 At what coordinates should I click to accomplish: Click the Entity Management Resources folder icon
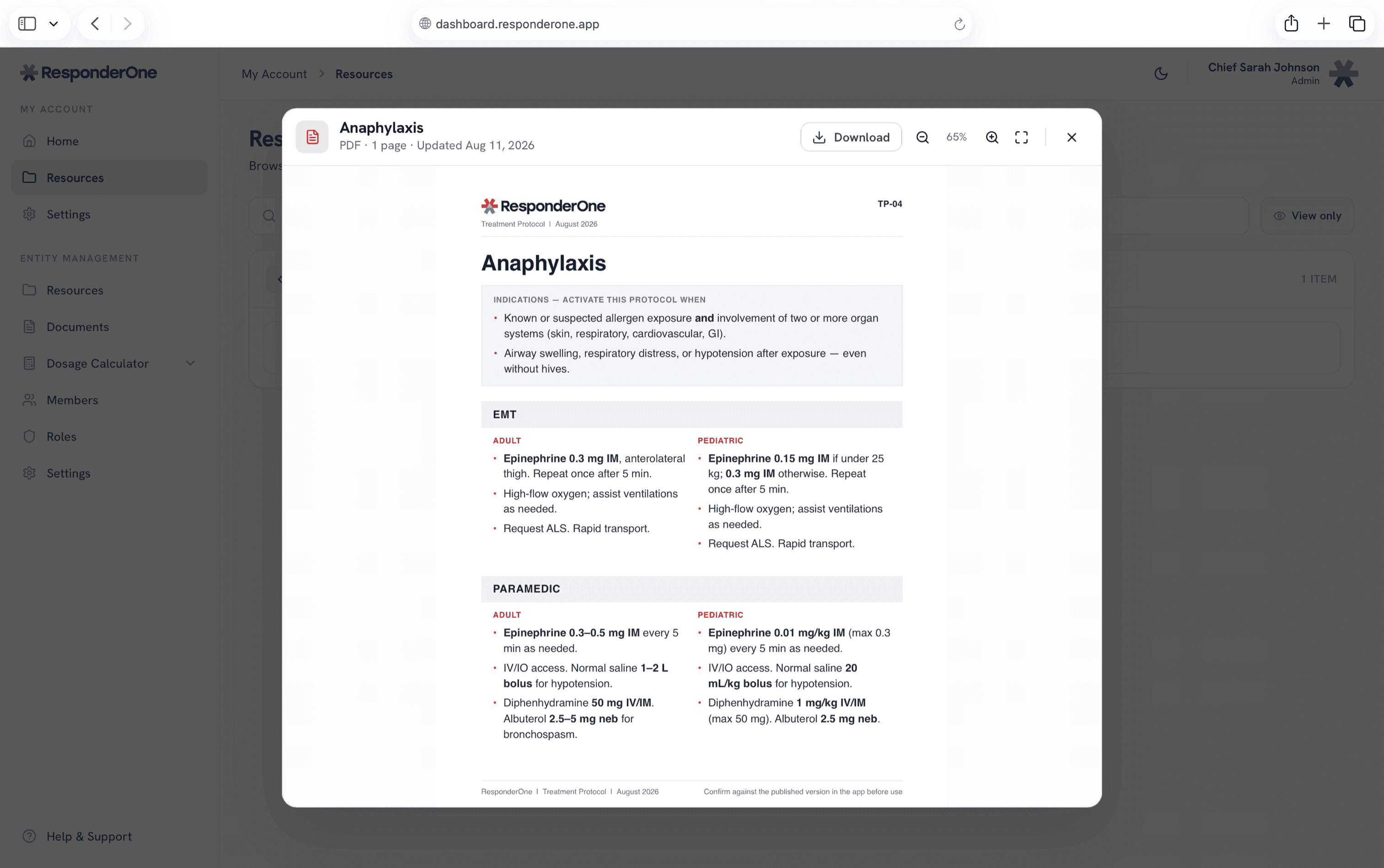click(x=29, y=290)
